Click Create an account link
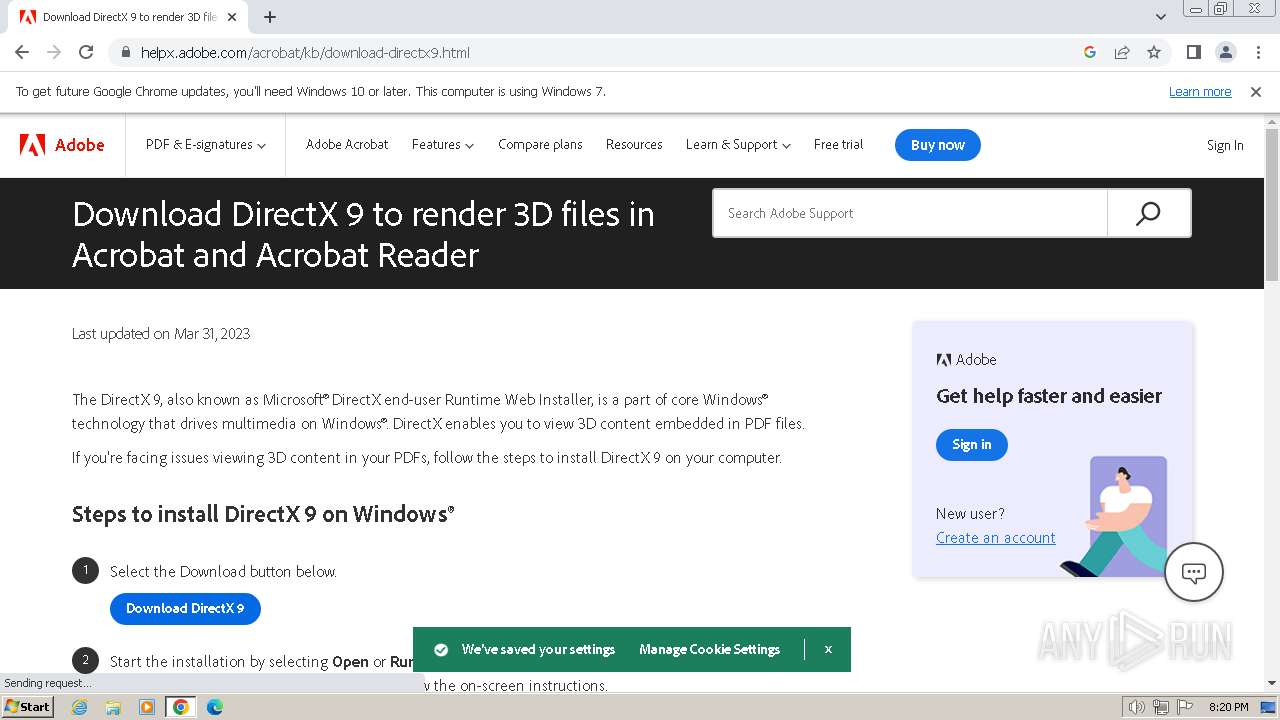Image resolution: width=1280 pixels, height=720 pixels. coord(996,538)
